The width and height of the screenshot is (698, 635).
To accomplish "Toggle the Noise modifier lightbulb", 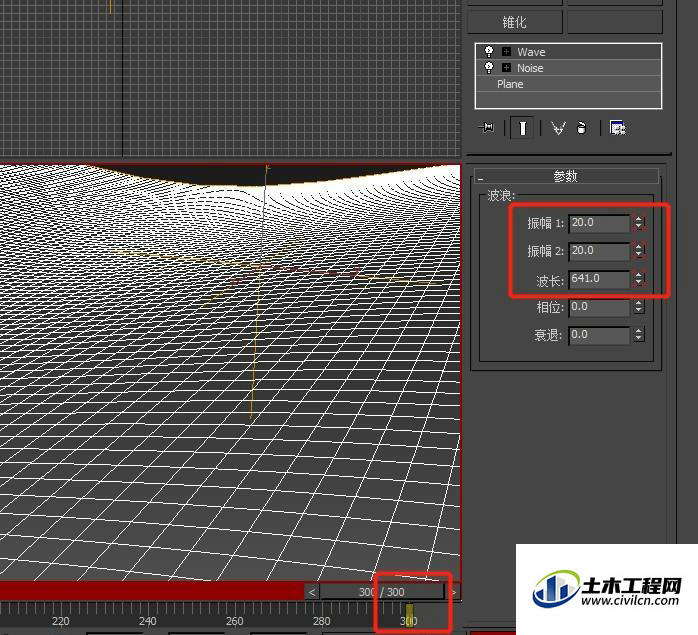I will (x=489, y=68).
